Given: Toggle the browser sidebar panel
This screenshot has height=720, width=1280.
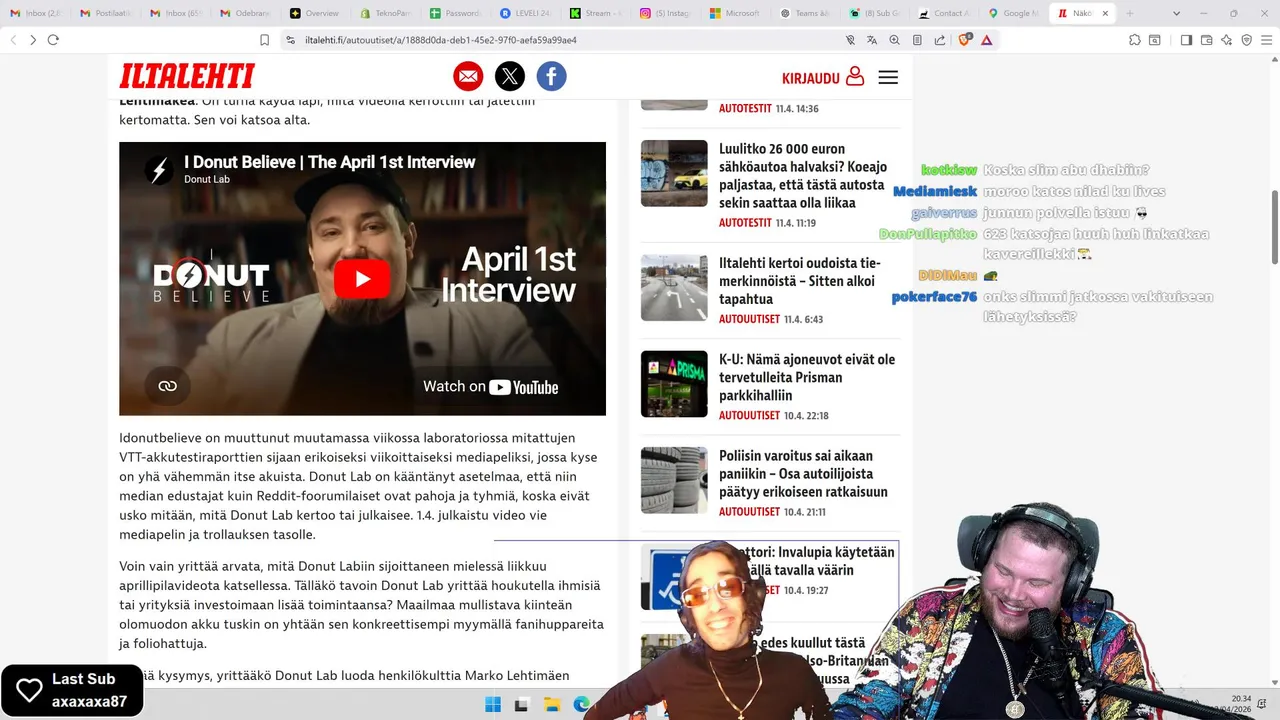Looking at the screenshot, I should click(x=1186, y=40).
